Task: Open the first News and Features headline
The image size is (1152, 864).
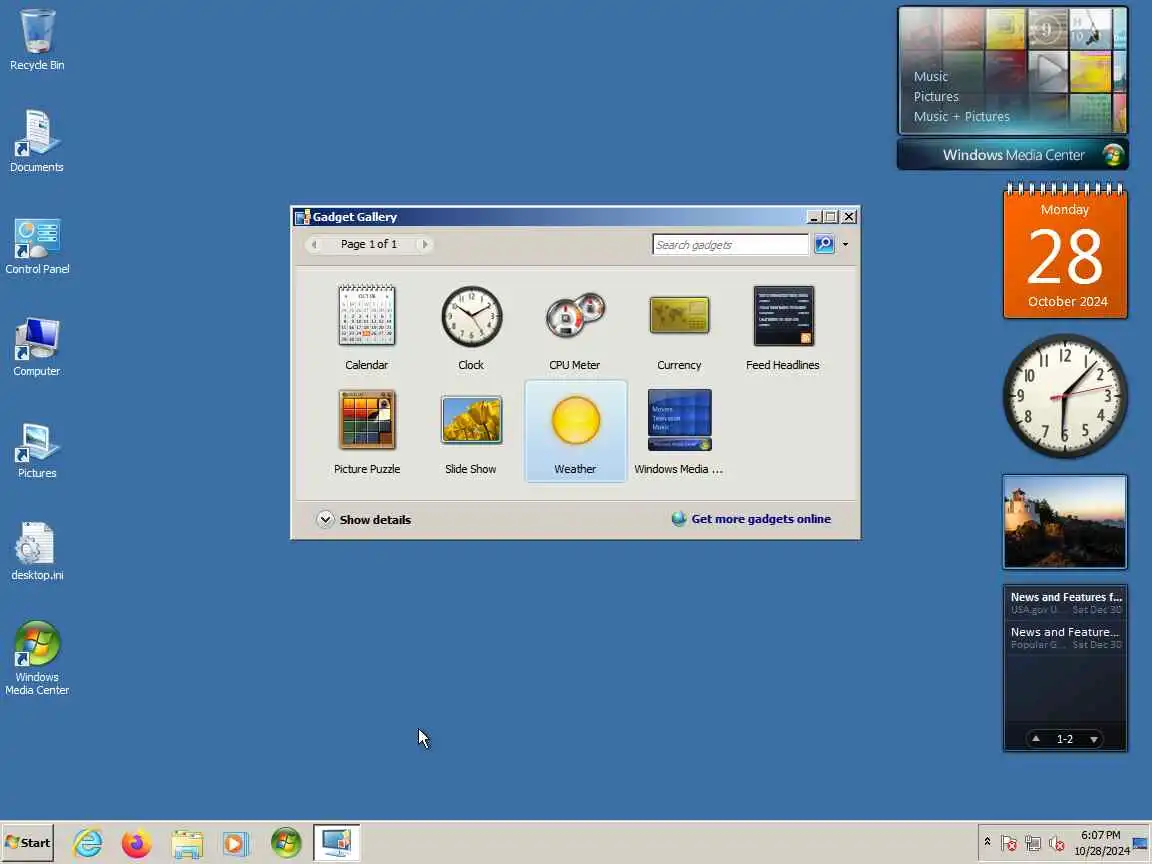Action: [x=1065, y=602]
